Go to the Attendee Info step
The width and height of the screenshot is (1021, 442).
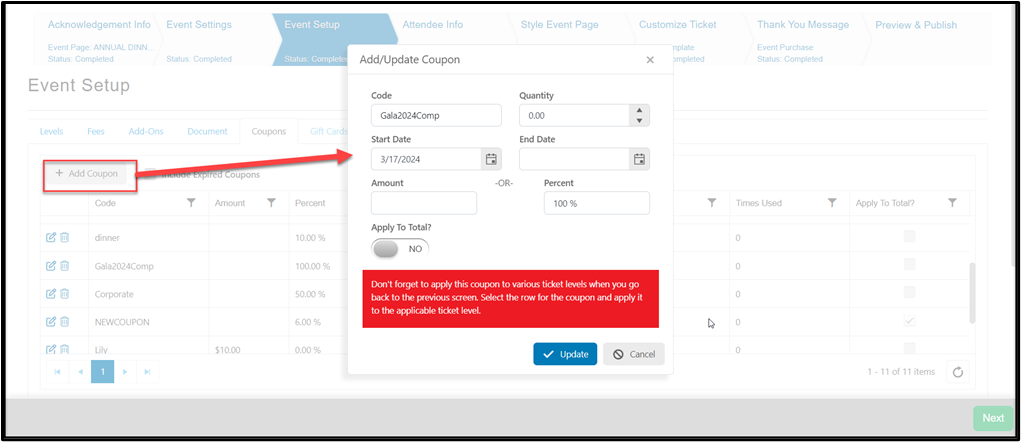pos(432,25)
